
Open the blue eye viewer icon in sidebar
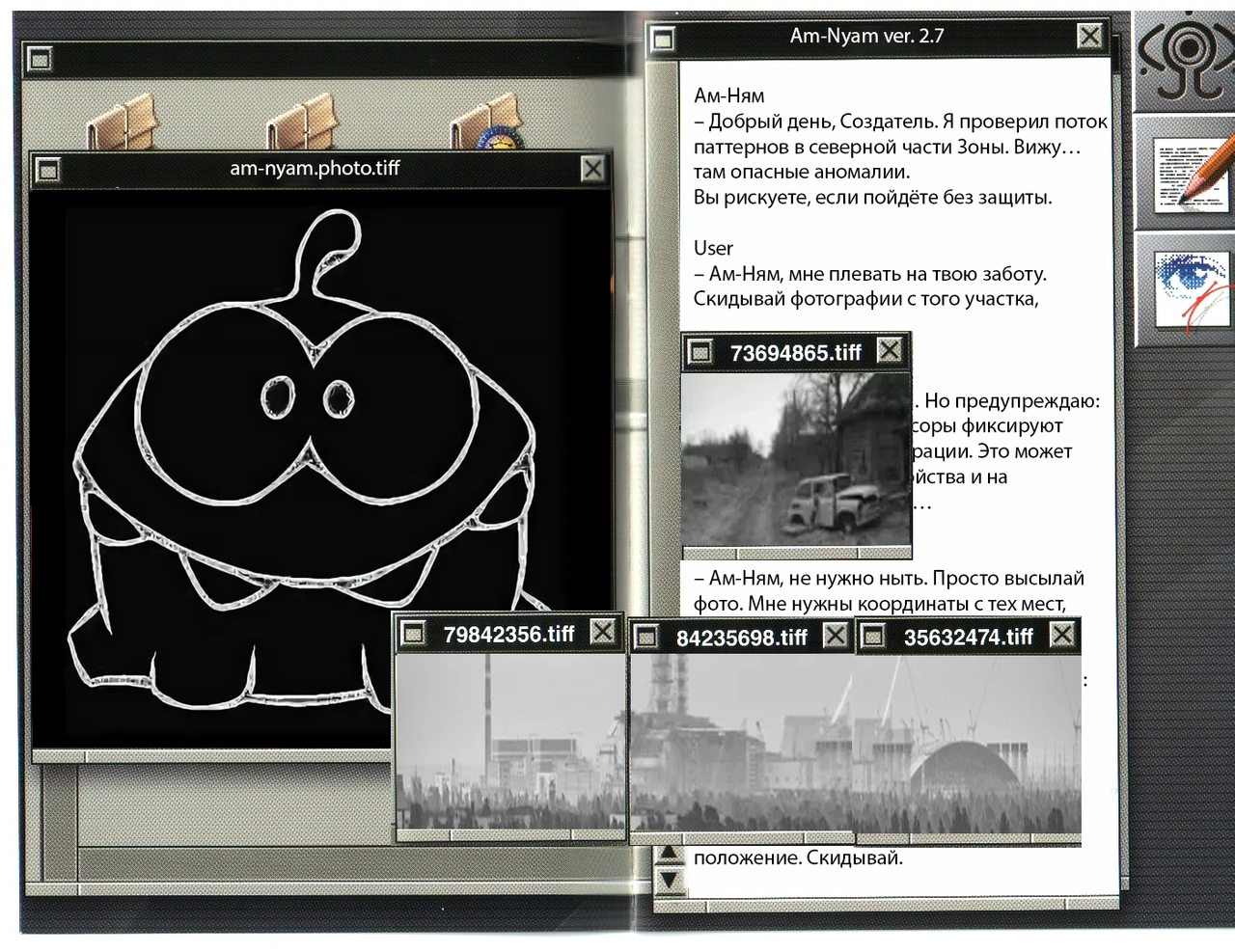point(1194,288)
